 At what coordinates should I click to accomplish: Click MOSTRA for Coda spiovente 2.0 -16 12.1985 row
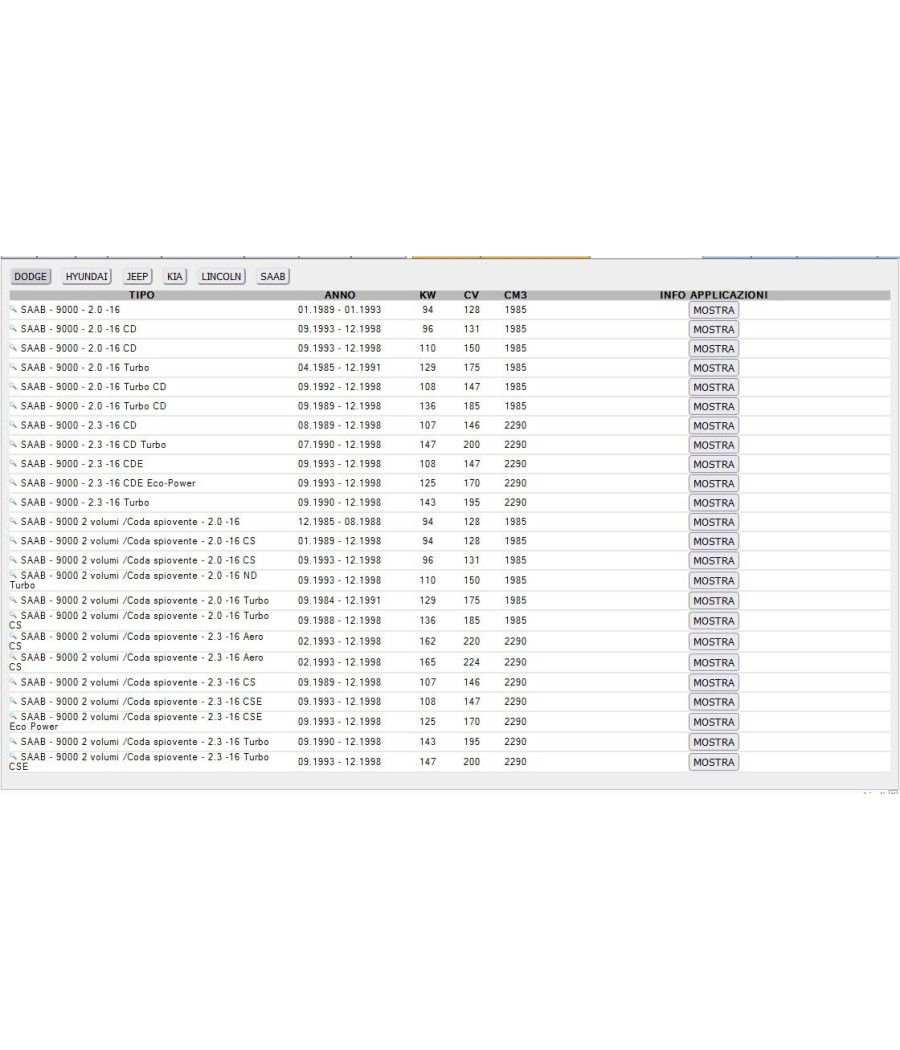pos(714,522)
